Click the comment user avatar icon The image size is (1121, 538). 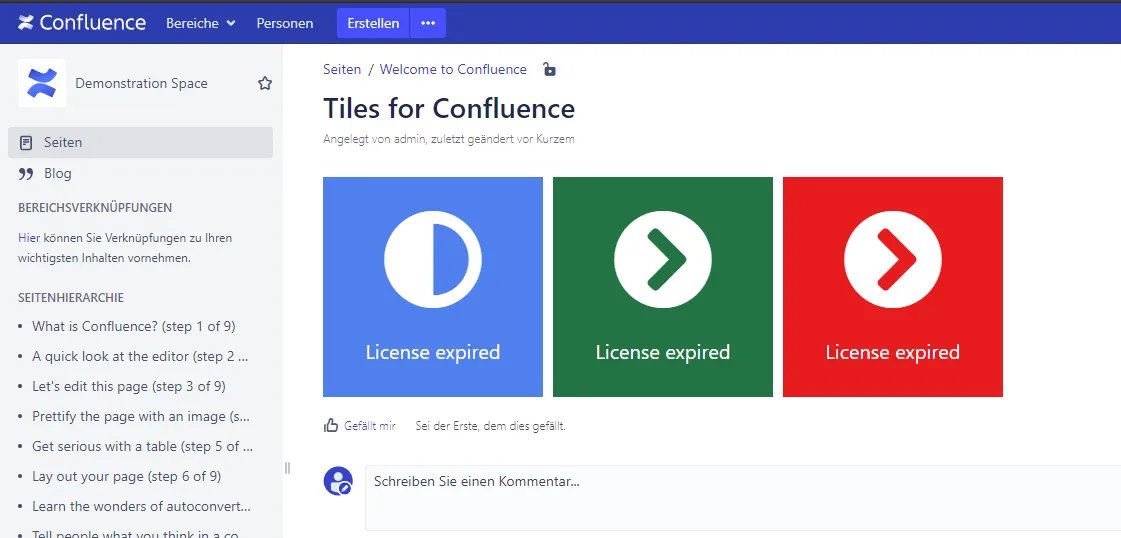pos(338,481)
